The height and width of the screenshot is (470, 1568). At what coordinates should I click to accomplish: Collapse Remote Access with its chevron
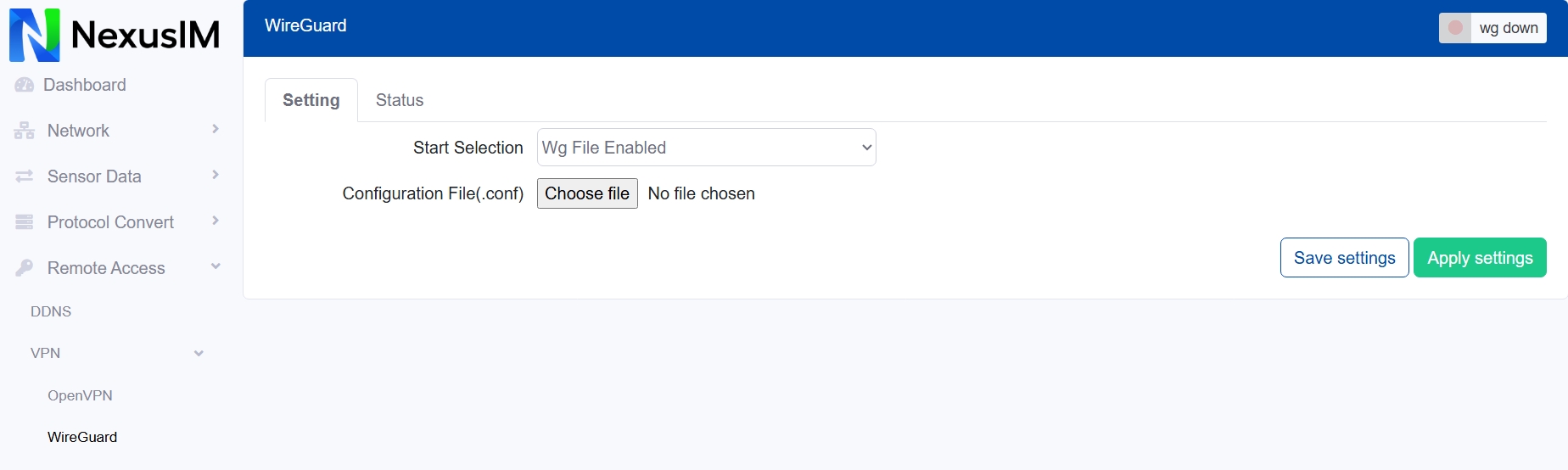[x=216, y=266]
